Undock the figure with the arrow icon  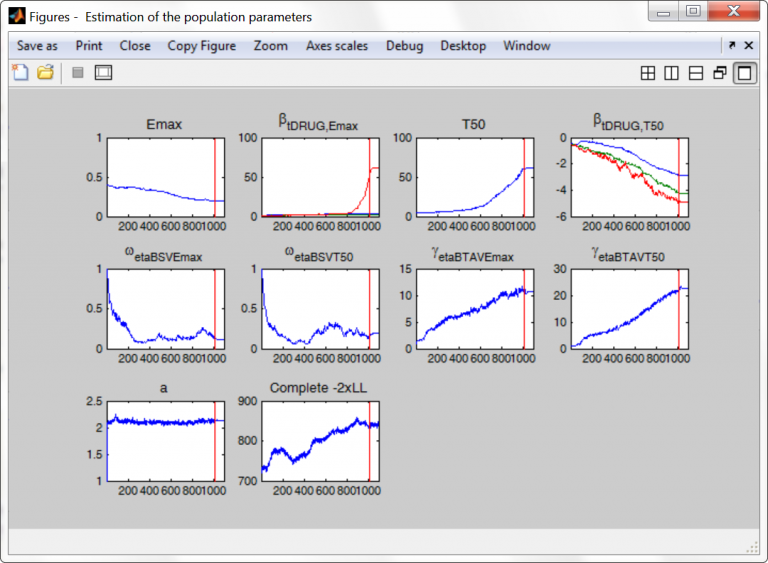[731, 46]
